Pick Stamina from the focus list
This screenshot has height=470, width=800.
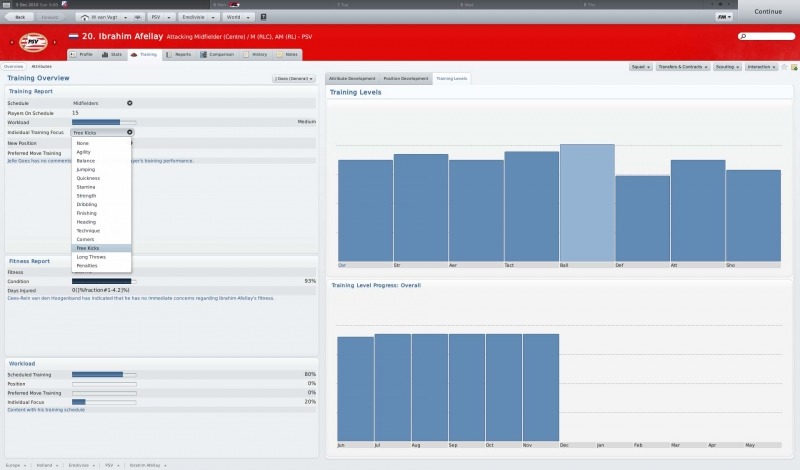tap(86, 186)
